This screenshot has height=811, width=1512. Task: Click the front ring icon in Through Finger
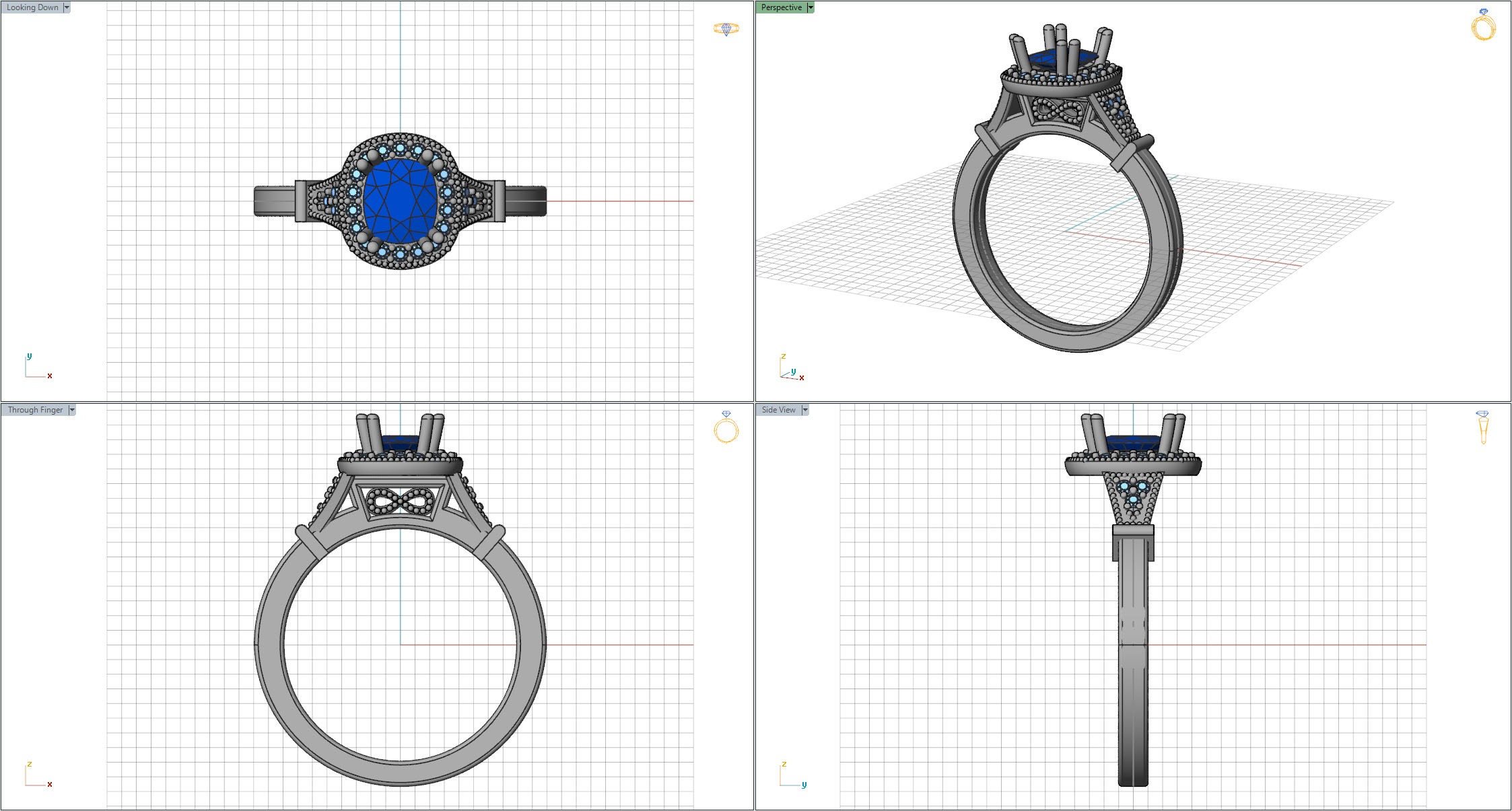point(726,427)
